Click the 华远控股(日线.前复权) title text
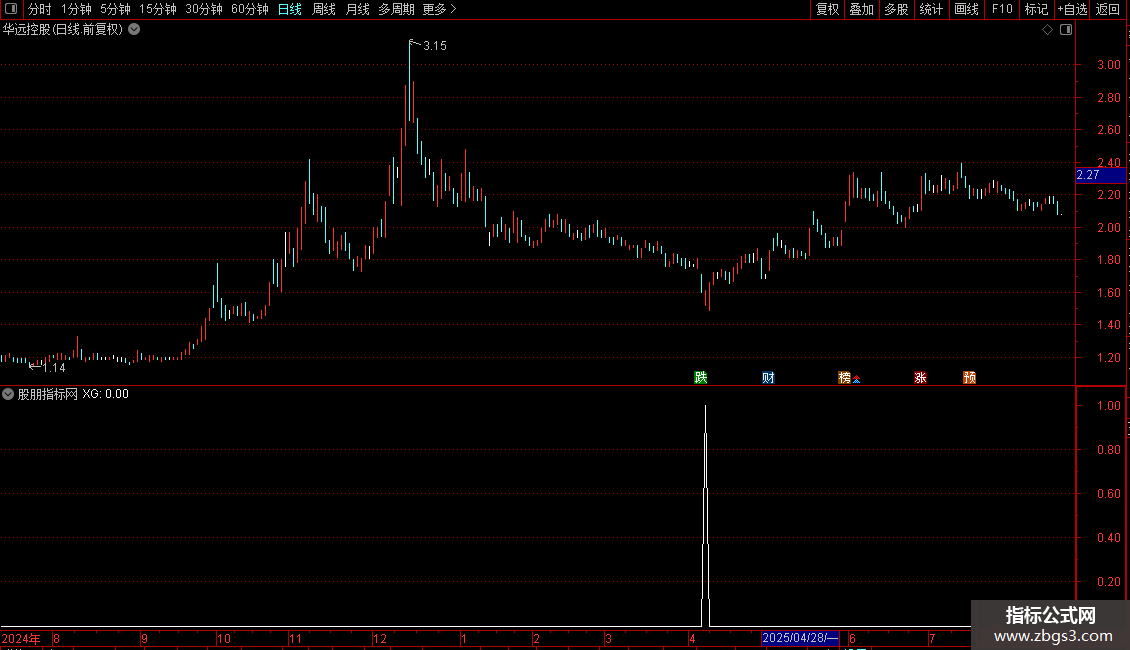Screen dimensions: 1130x650 tap(63, 30)
